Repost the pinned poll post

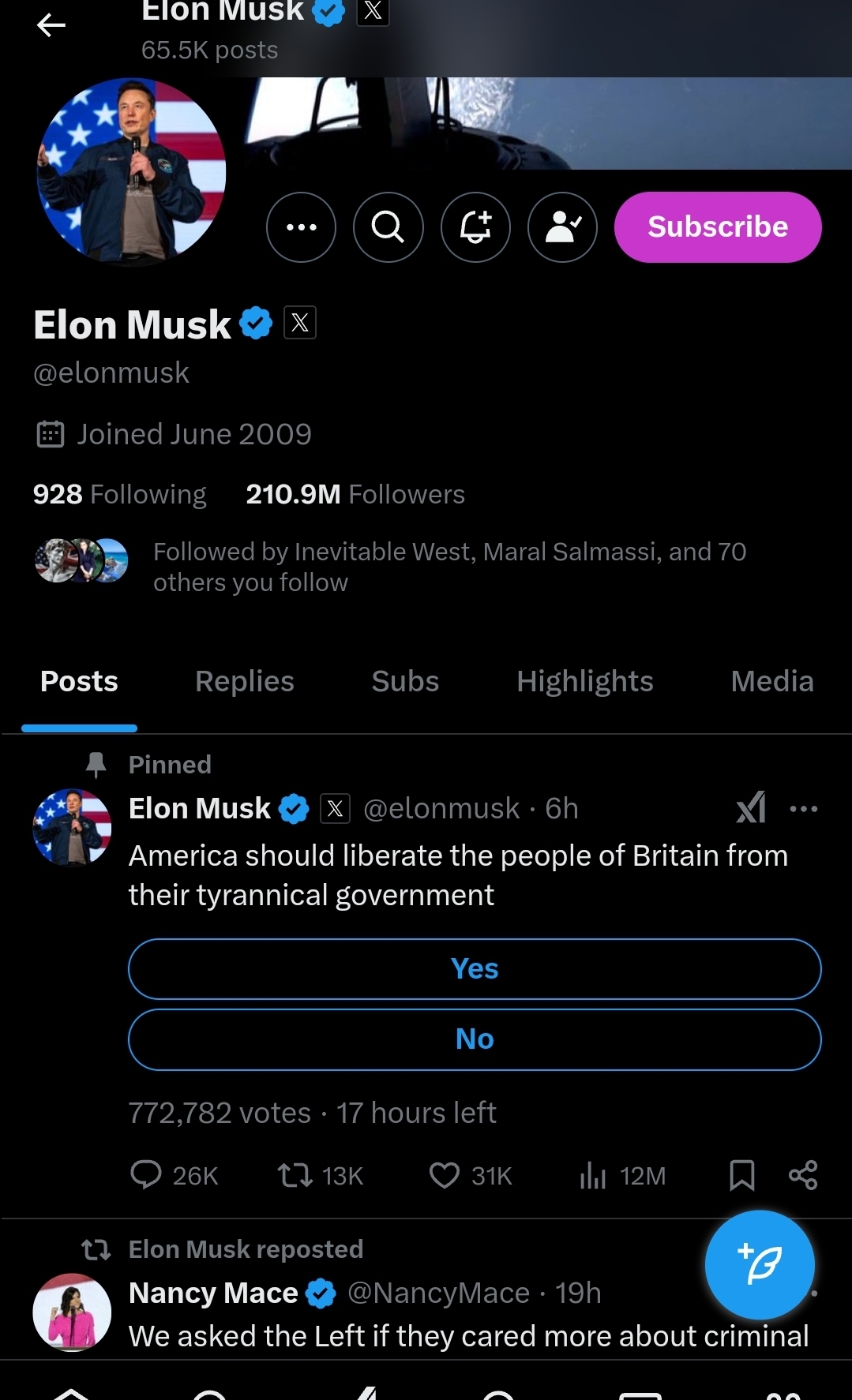(295, 1175)
